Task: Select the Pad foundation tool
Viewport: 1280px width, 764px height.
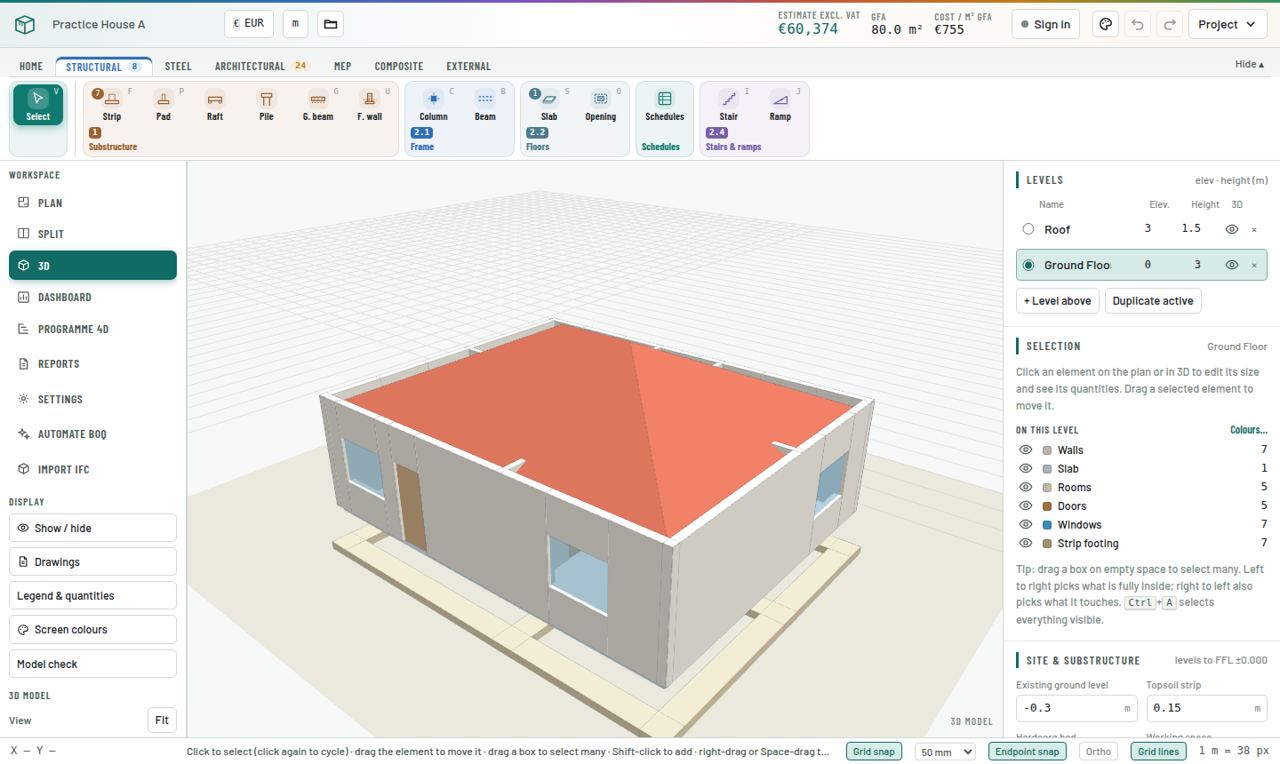Action: pos(163,105)
